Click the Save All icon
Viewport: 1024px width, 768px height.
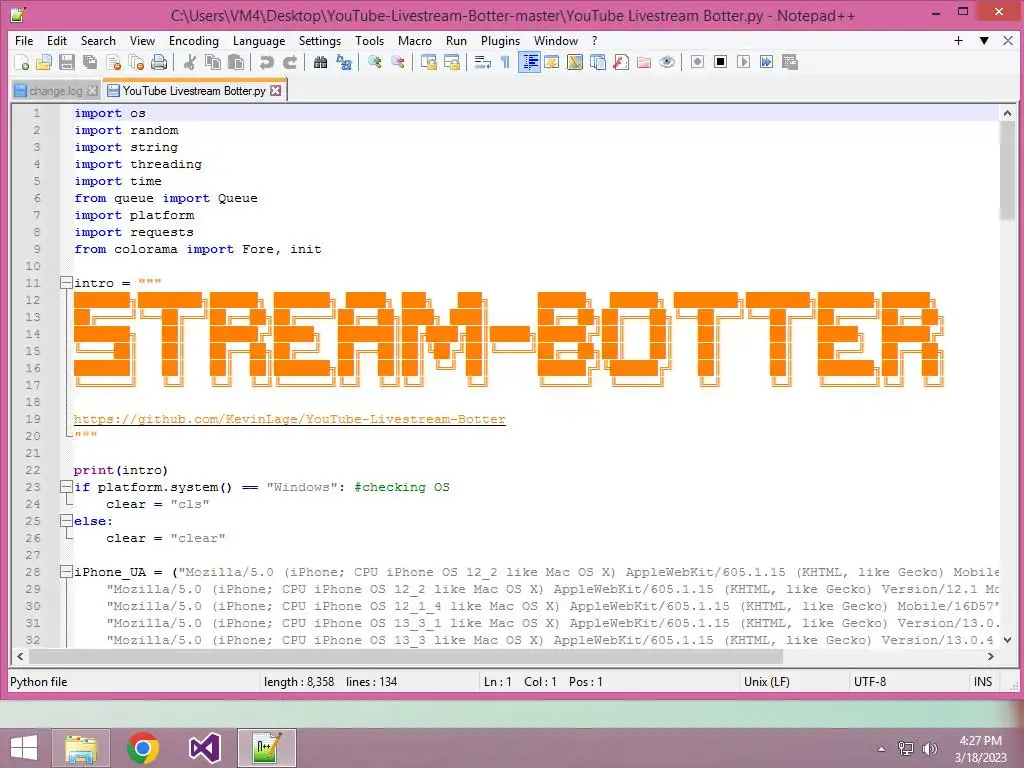89,62
